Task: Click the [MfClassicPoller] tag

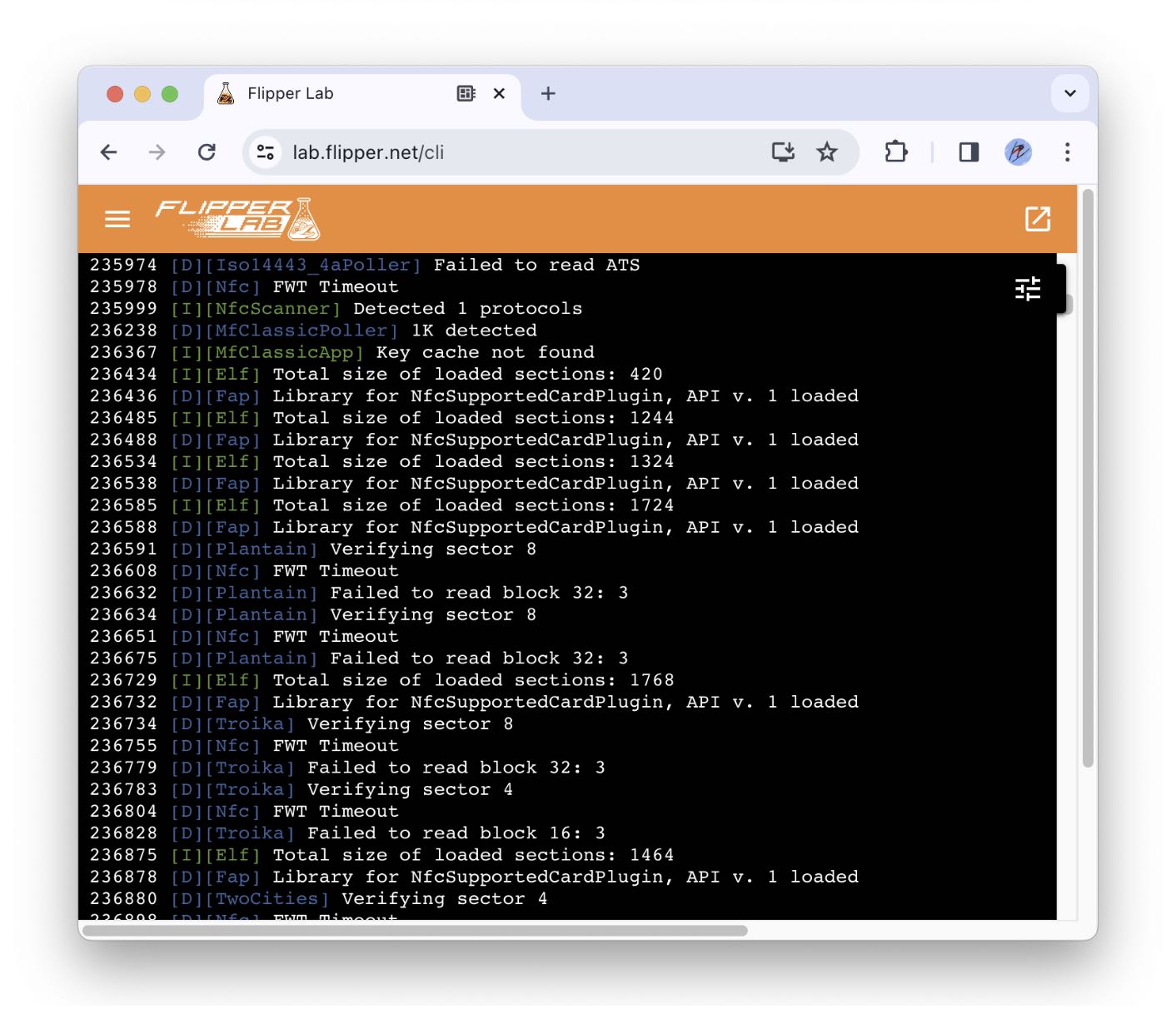Action: coord(301,331)
